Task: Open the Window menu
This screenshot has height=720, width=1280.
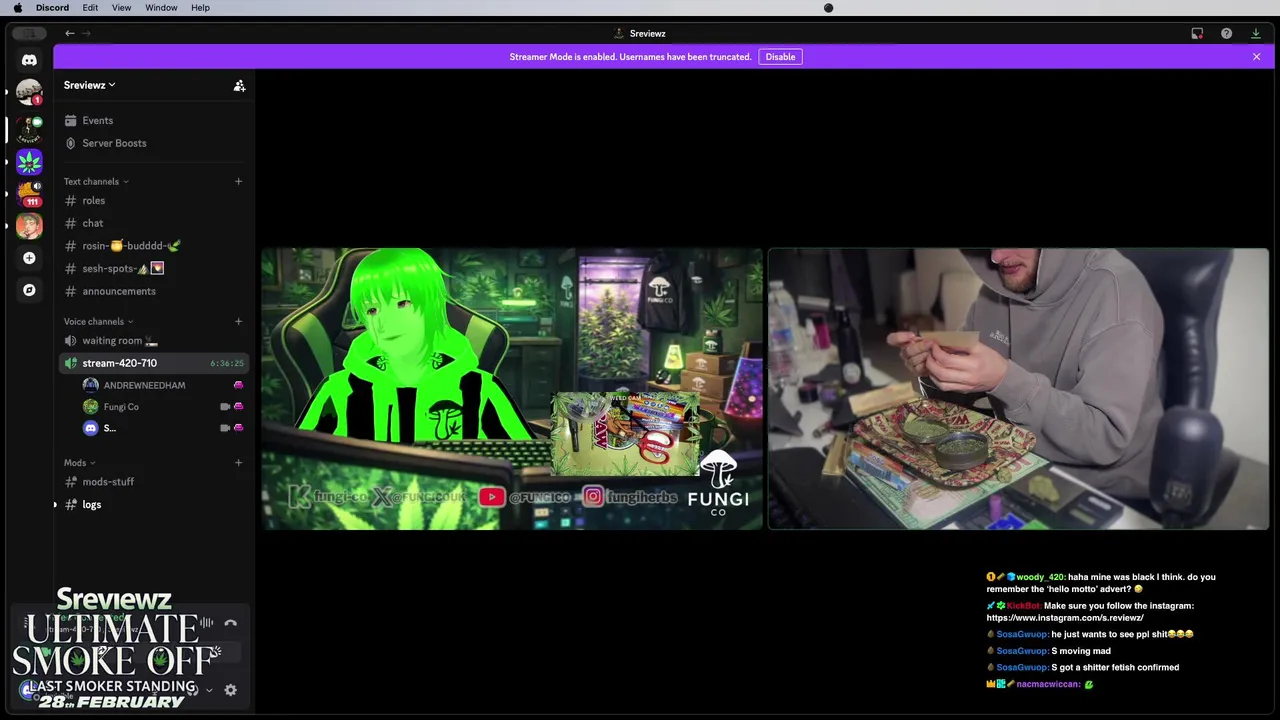Action: pyautogui.click(x=161, y=8)
